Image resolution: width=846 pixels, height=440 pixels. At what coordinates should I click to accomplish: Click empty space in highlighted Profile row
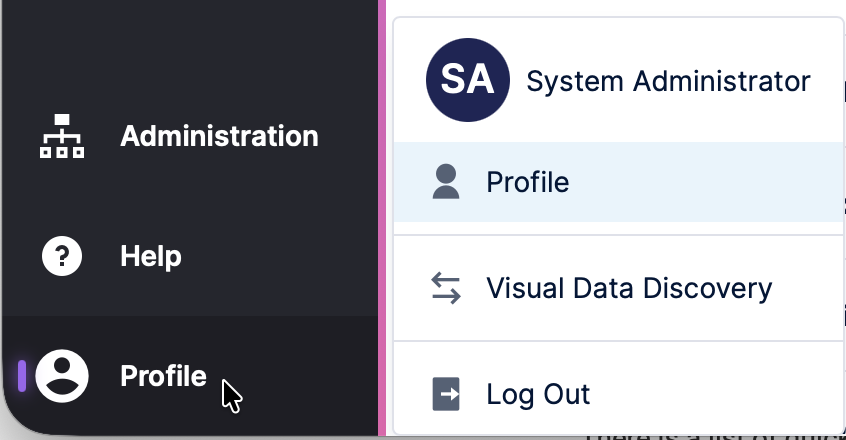(720, 182)
